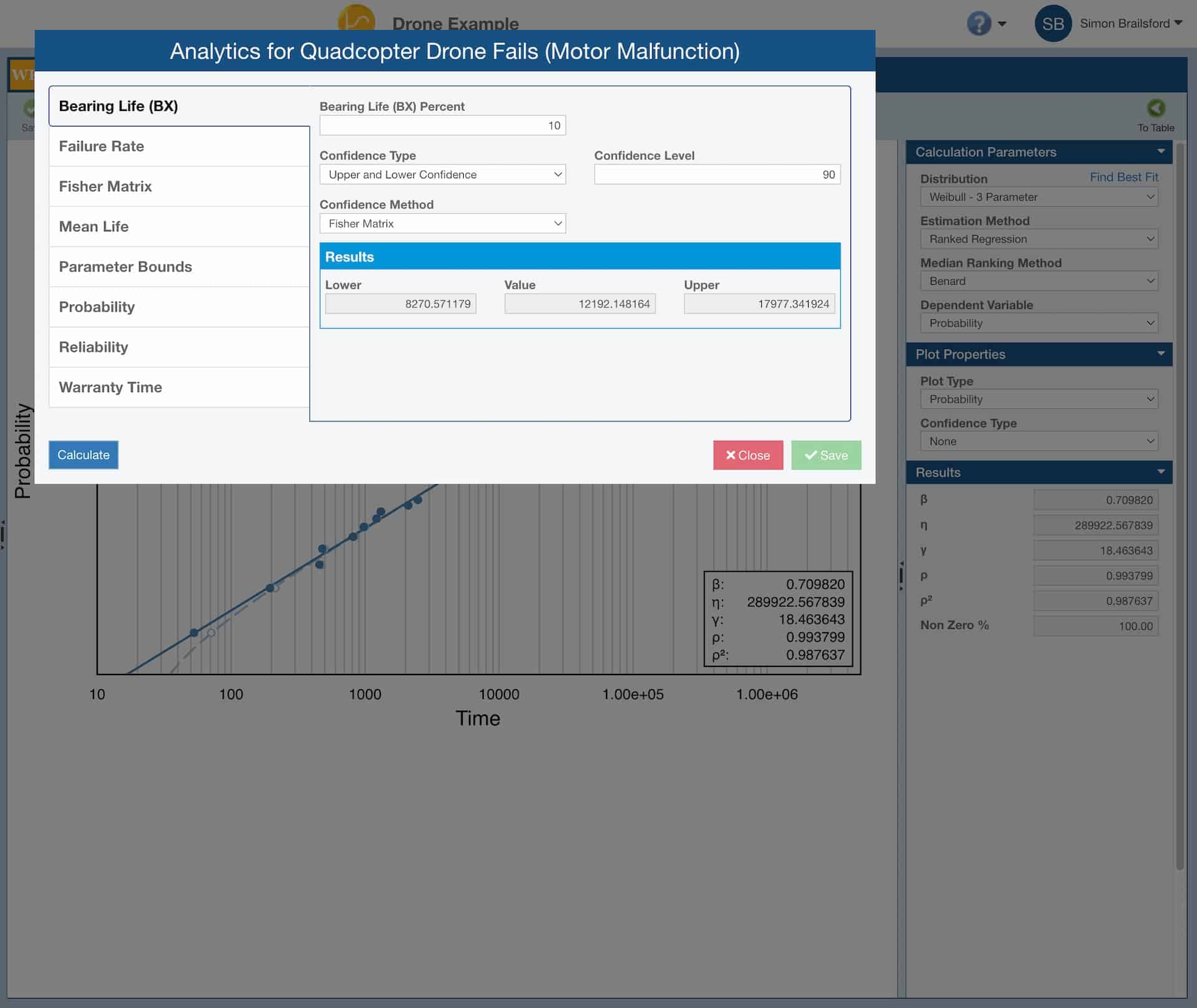
Task: Click the SB user avatar
Action: tap(1052, 23)
